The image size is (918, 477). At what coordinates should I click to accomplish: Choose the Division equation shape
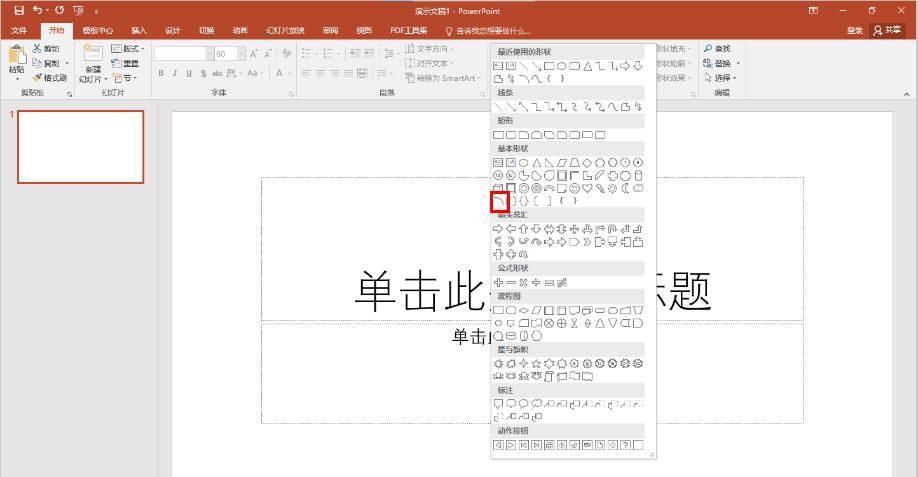point(536,283)
